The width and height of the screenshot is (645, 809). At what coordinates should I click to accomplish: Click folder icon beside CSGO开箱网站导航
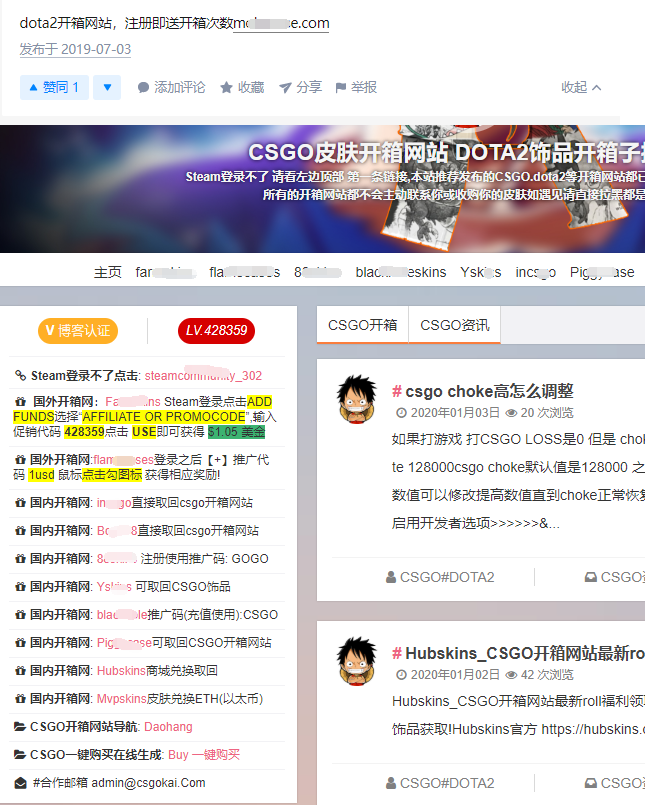pyautogui.click(x=20, y=726)
